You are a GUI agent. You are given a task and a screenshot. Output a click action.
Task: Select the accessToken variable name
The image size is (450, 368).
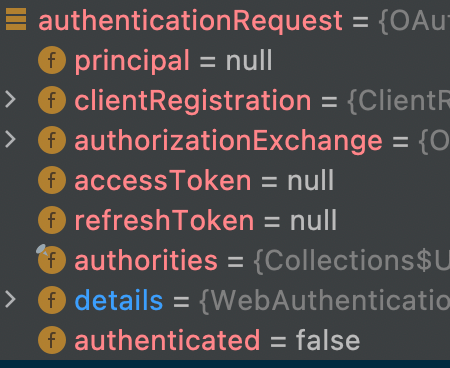(x=163, y=180)
